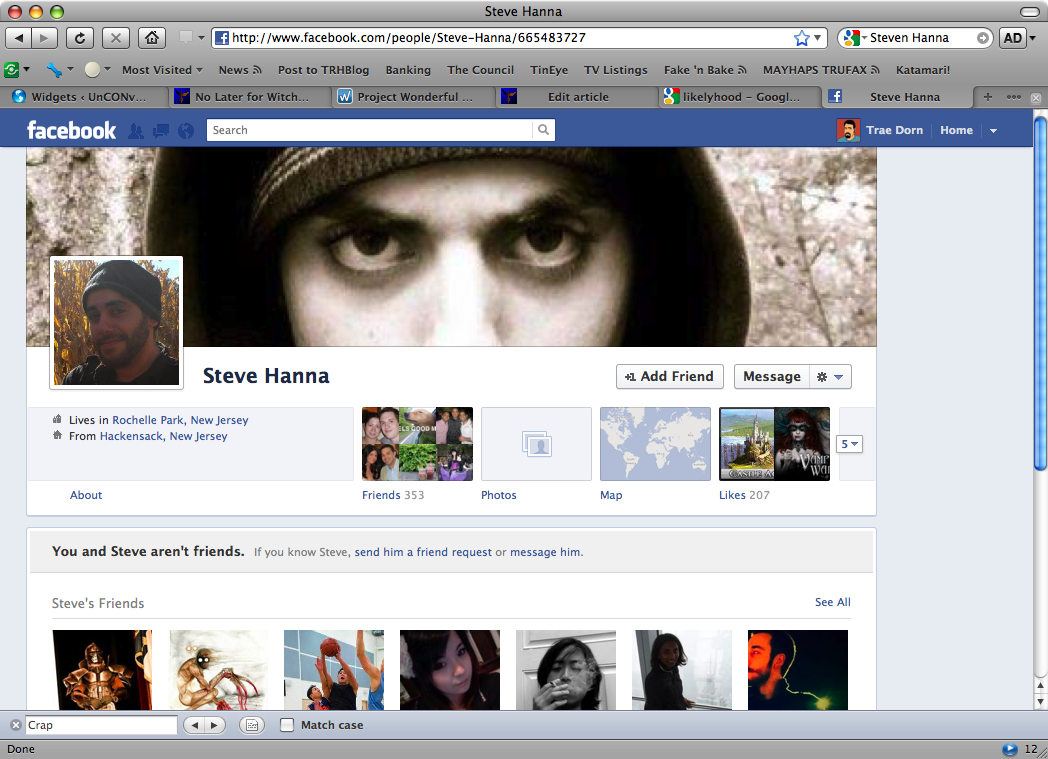Switch to the Edit article tab
Screen dimensions: 1048x759
577,97
